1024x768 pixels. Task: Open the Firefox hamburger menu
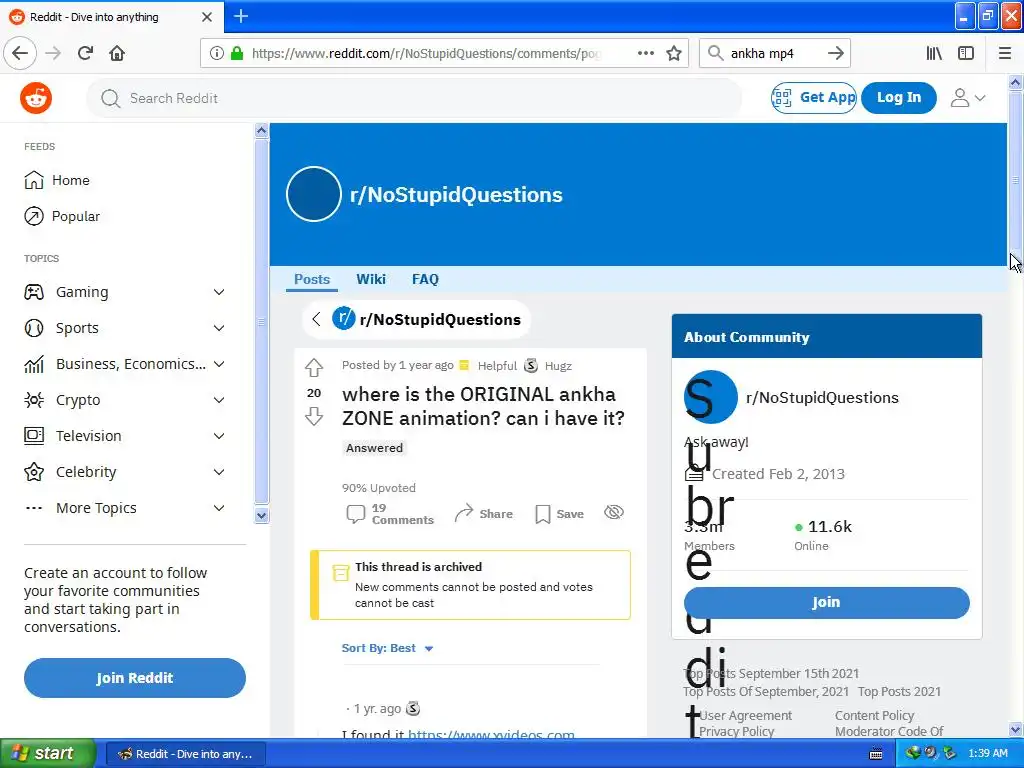[1005, 54]
